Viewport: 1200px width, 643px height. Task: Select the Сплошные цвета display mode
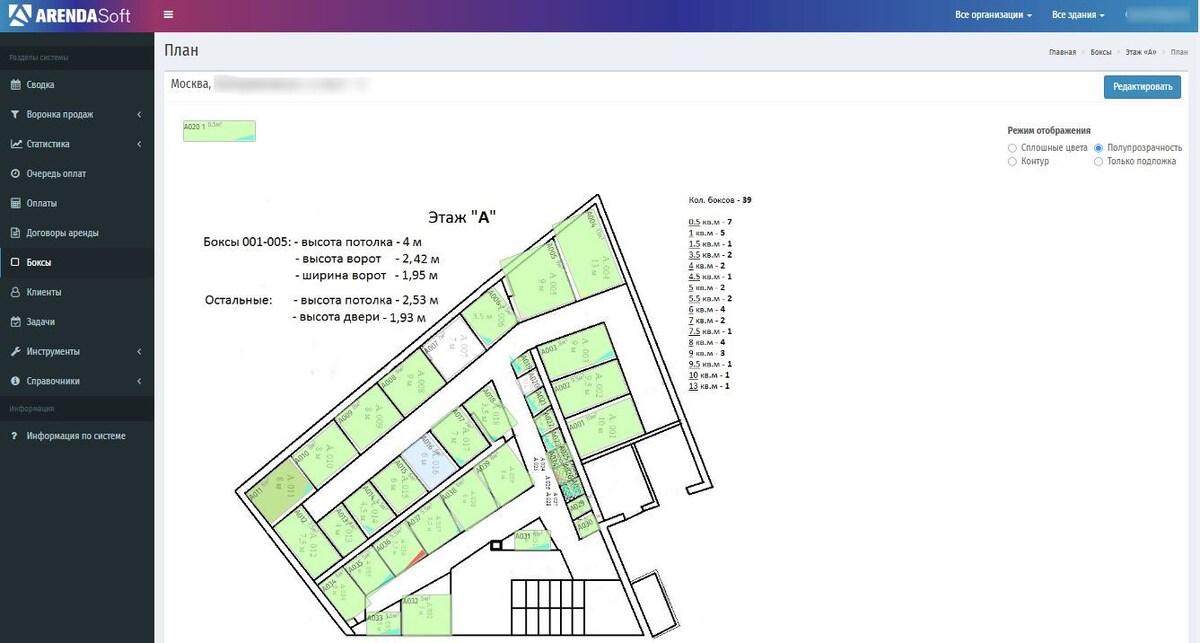1012,147
